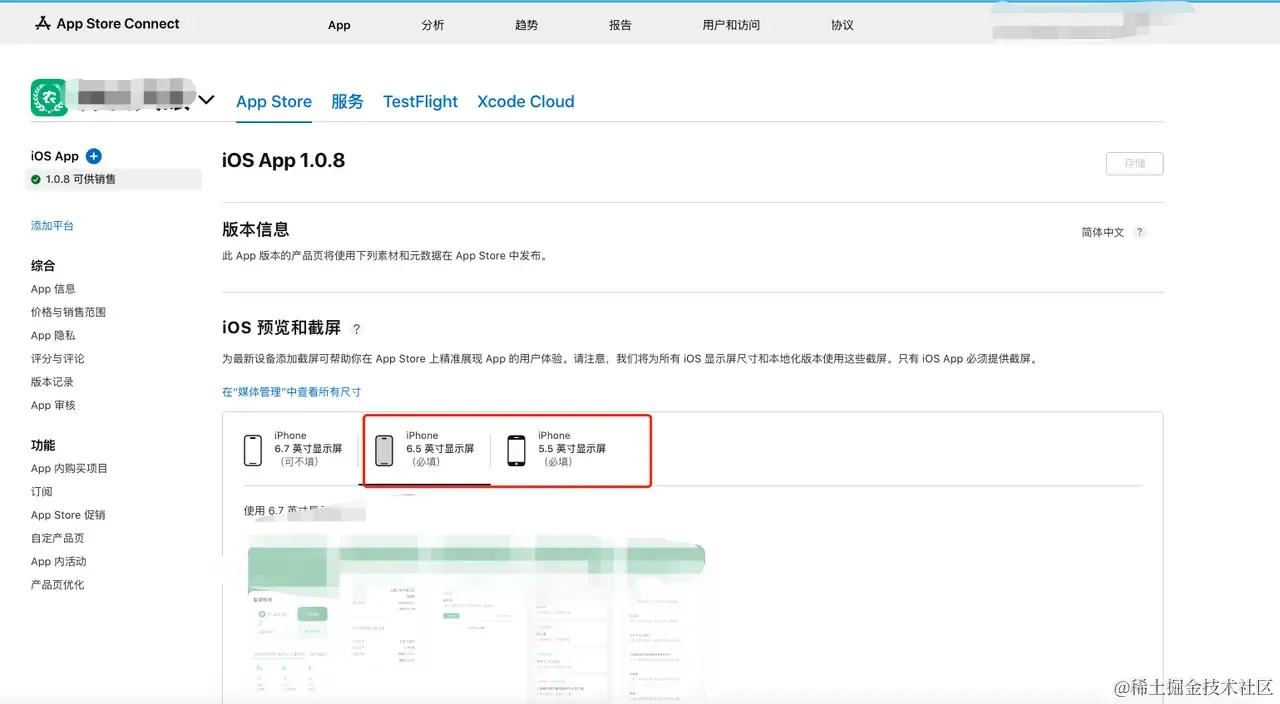Switch to the TestFlight tab
The width and height of the screenshot is (1280, 704).
coord(420,101)
